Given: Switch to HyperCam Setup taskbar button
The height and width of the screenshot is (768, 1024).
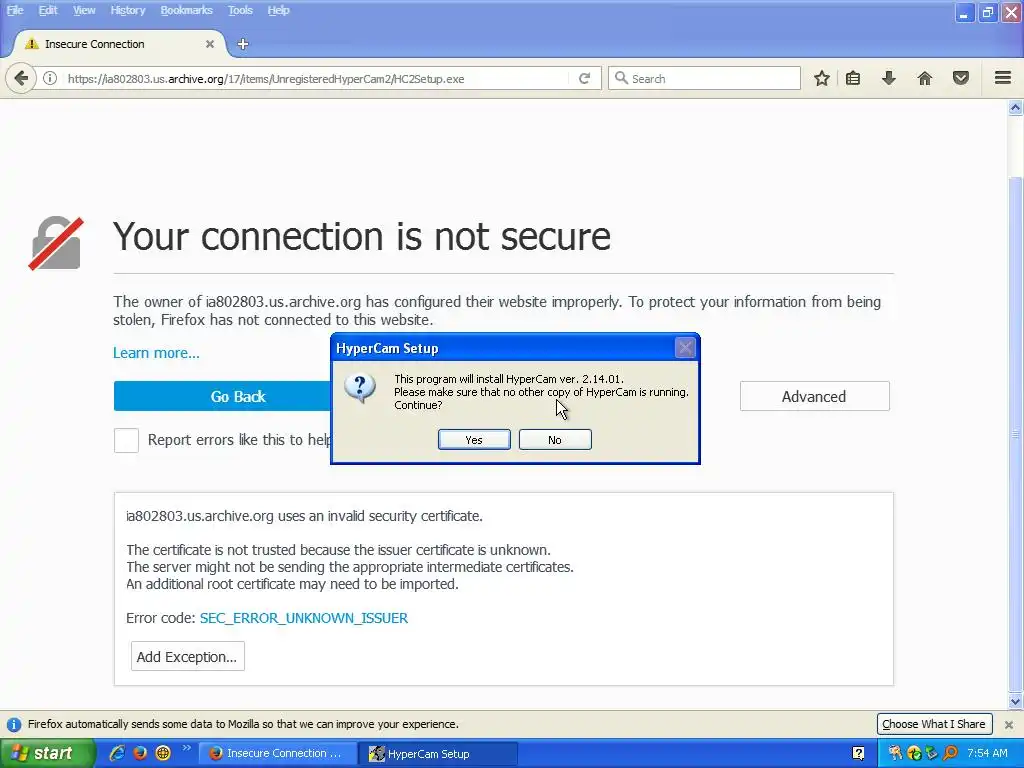Looking at the screenshot, I should (x=439, y=754).
